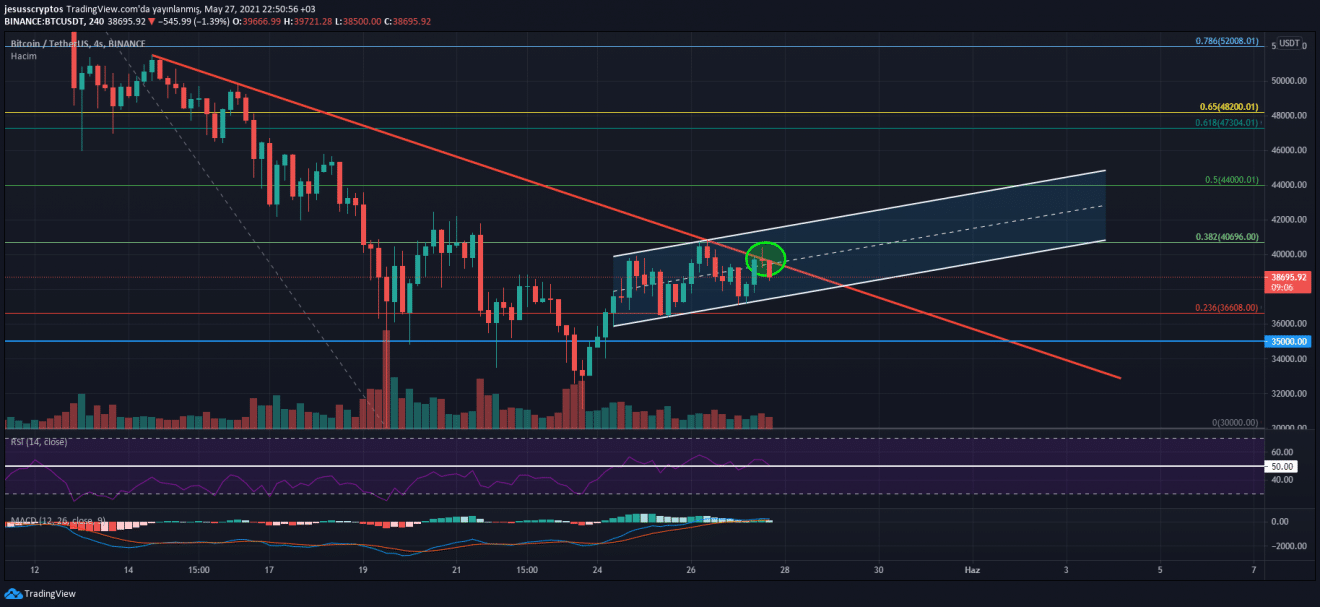1320x607 pixels.
Task: Open RSI (14, close) indicator legend
Action: 39,441
